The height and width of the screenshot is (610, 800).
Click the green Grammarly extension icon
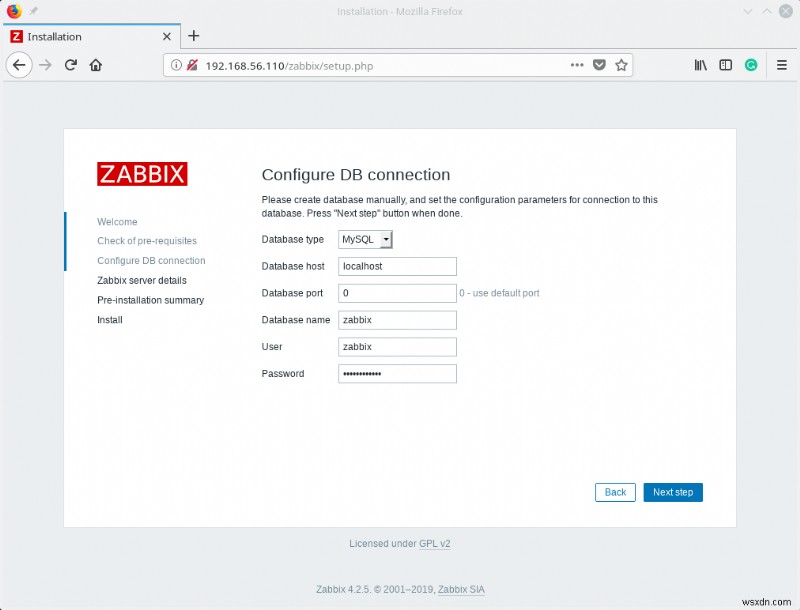point(751,65)
